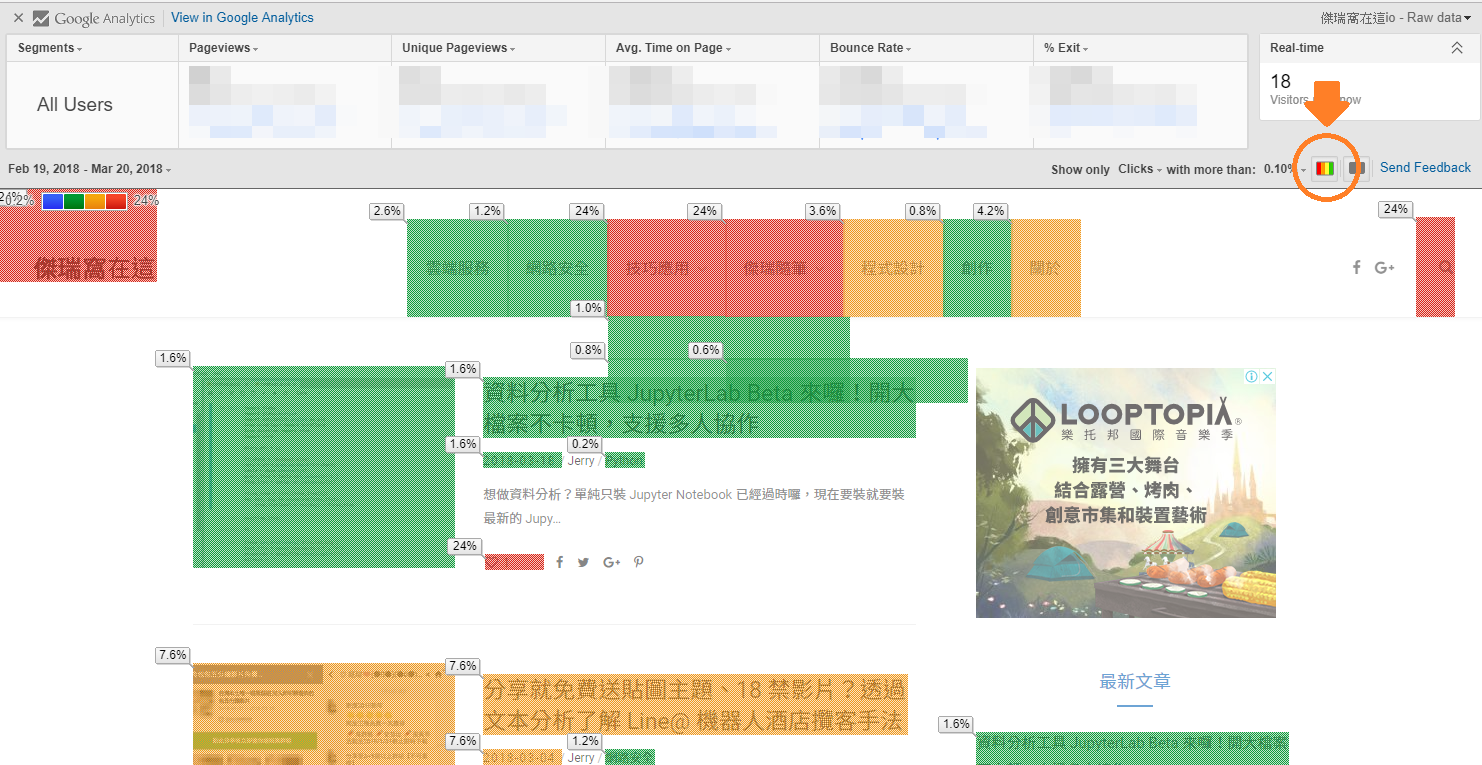Toggle the show colors heatmap icon
1482x765 pixels.
tap(1325, 168)
